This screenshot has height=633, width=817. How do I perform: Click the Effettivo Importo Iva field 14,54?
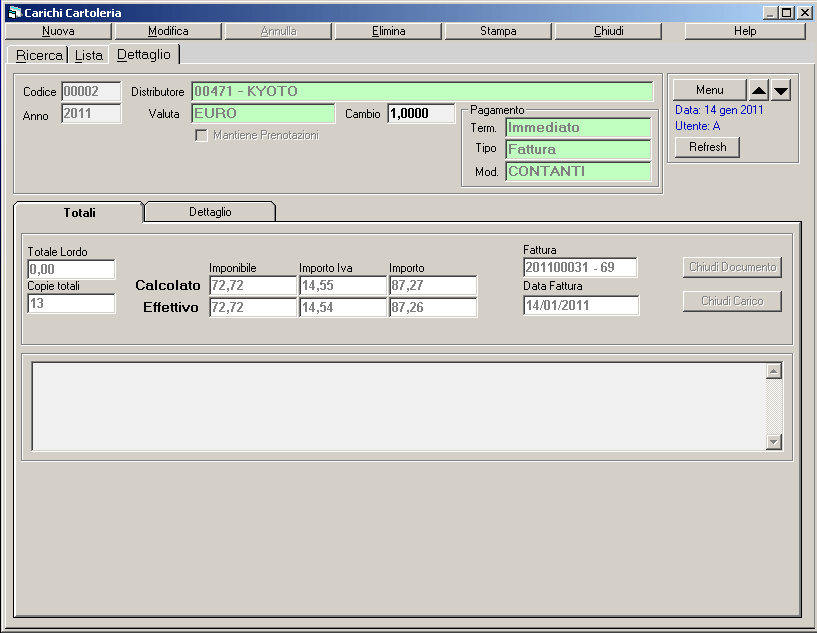point(343,307)
